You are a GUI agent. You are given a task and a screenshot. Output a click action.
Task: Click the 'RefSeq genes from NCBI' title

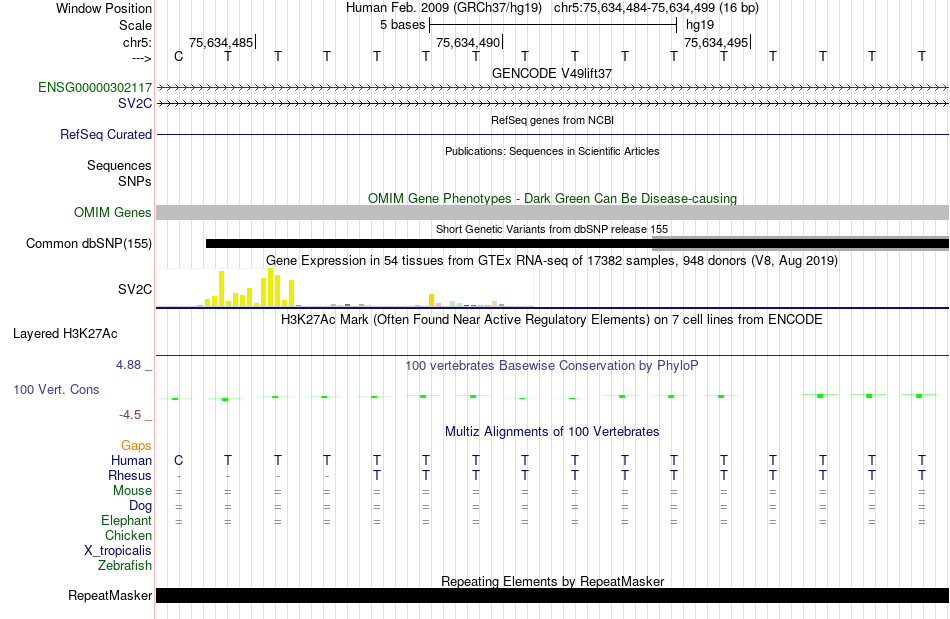552,120
